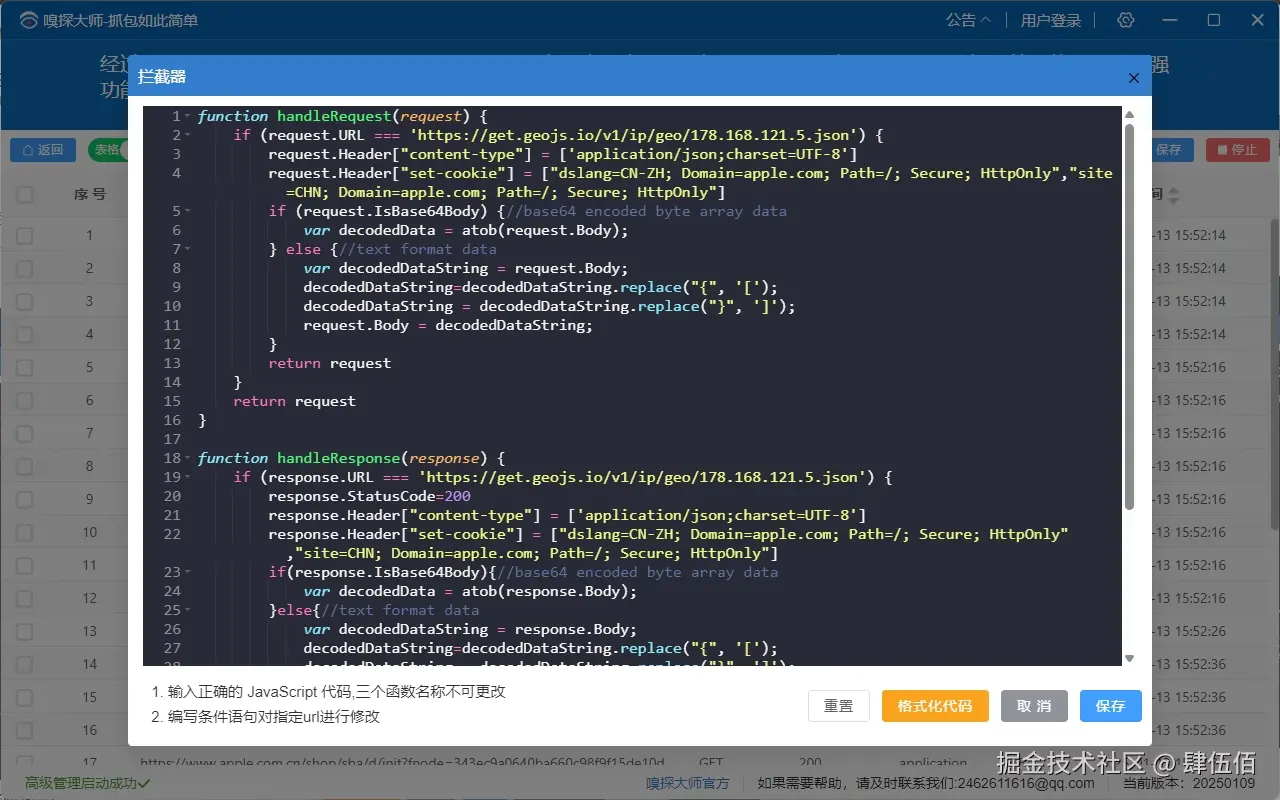This screenshot has height=800, width=1280.
Task: Expand the 公告 dropdown in title bar
Action: click(969, 20)
